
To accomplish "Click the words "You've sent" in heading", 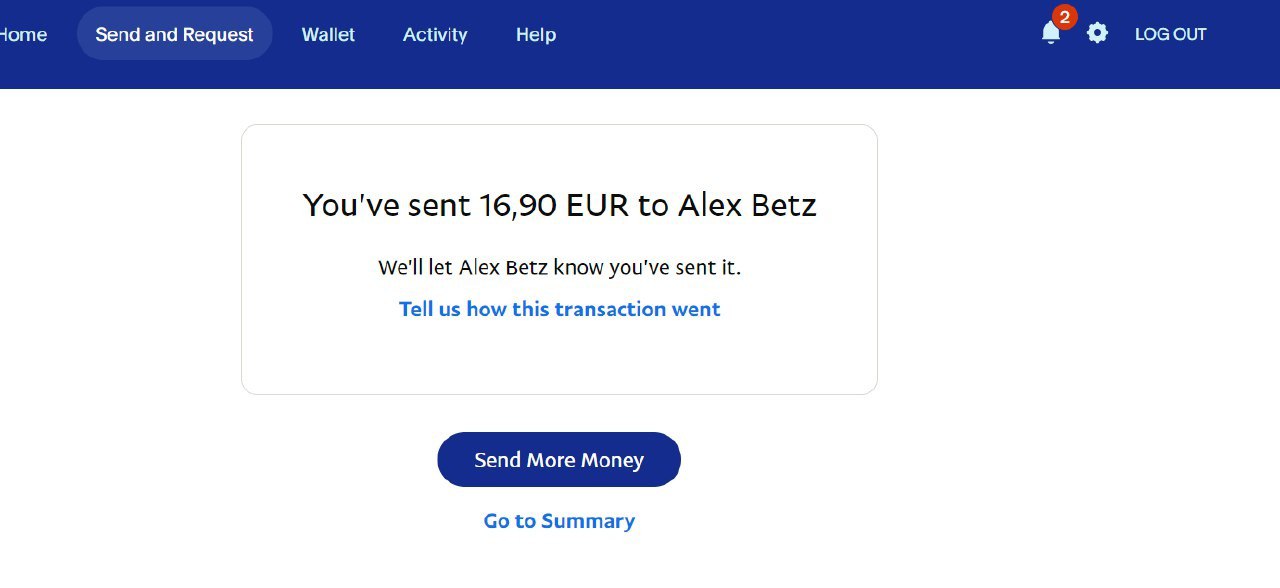I will point(386,205).
